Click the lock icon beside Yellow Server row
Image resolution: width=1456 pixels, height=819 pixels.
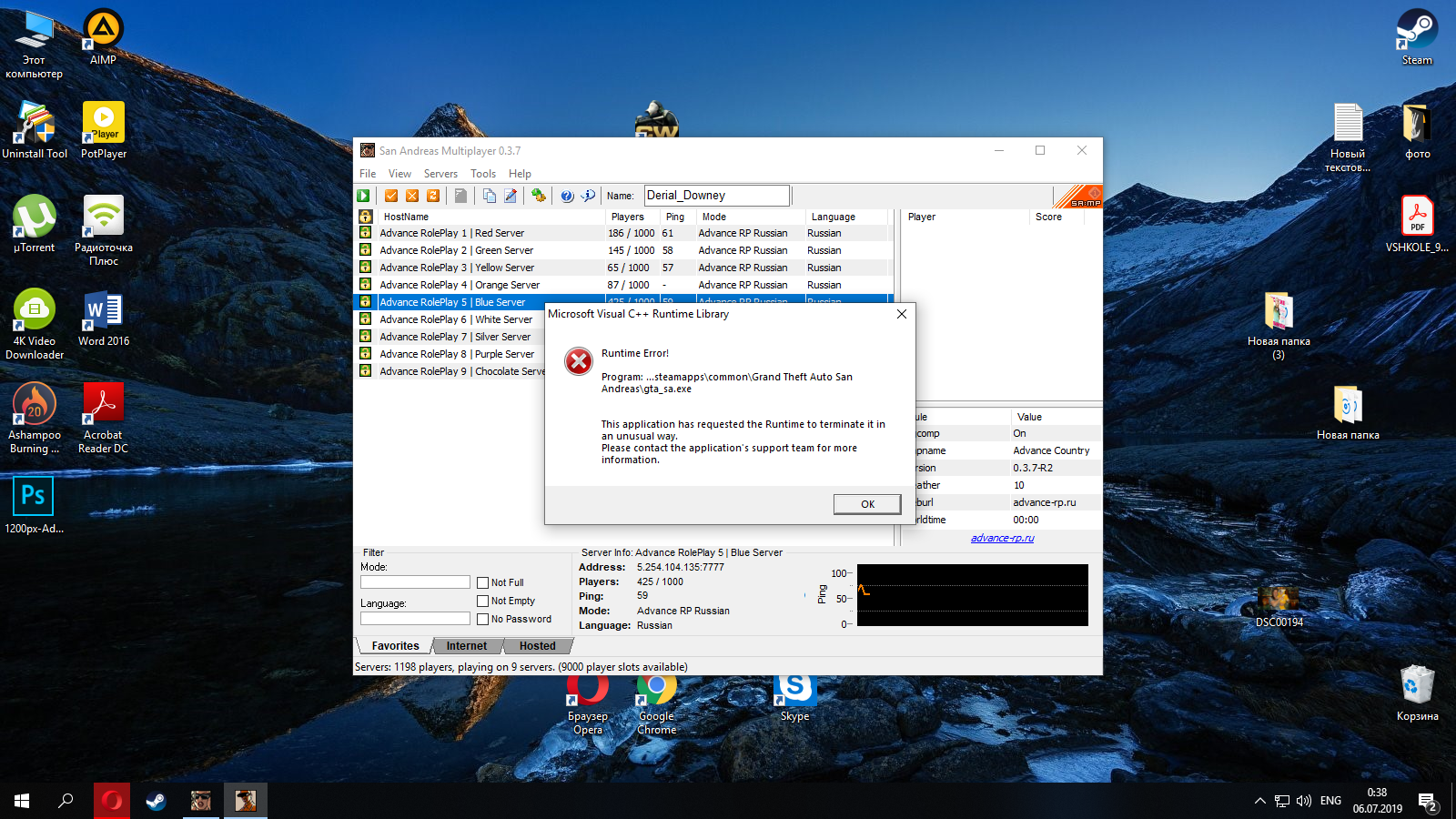pos(365,268)
